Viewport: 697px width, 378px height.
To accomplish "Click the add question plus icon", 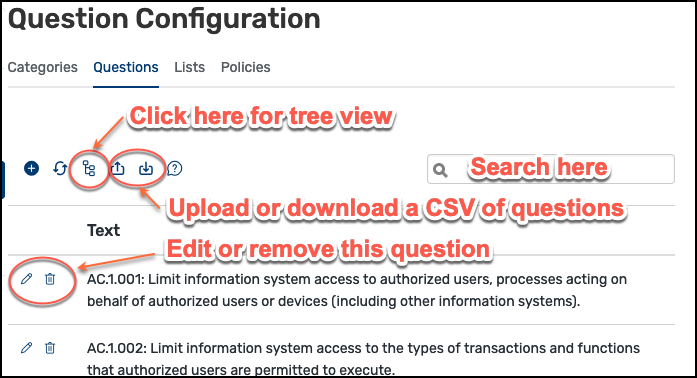I will pyautogui.click(x=31, y=169).
